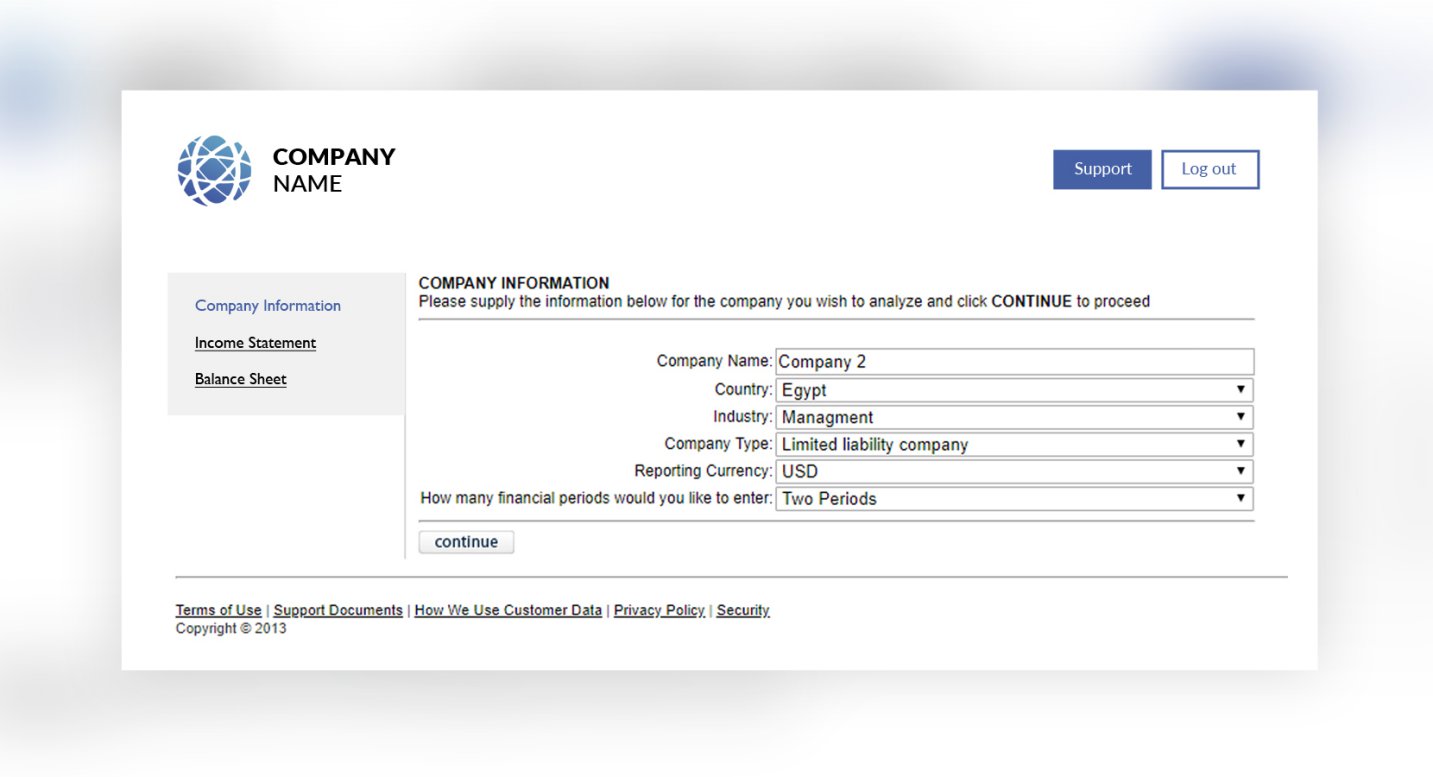Expand the financial periods dropdown
Screen dimensions: 1433x777
(x=1014, y=498)
